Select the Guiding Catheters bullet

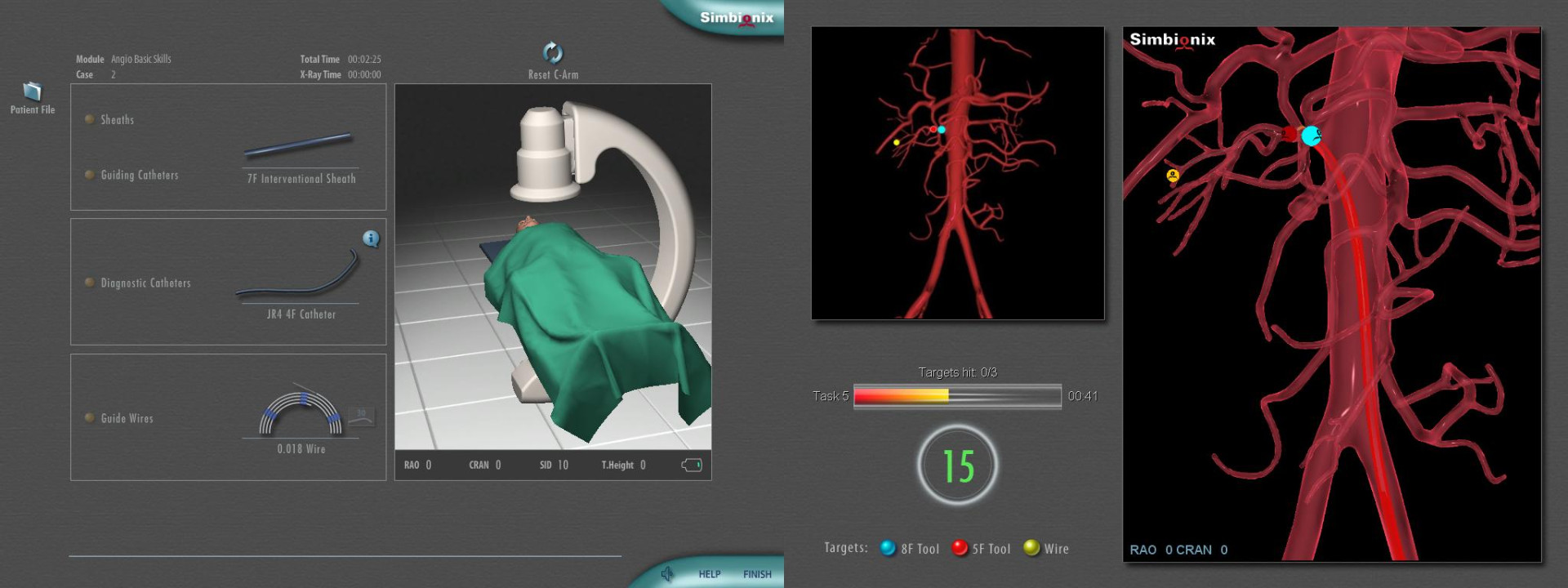pyautogui.click(x=90, y=175)
